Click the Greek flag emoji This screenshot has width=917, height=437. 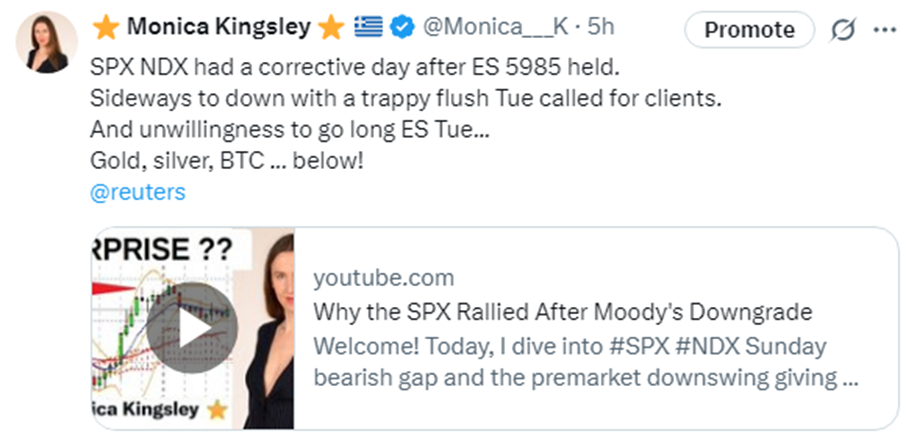click(x=368, y=29)
